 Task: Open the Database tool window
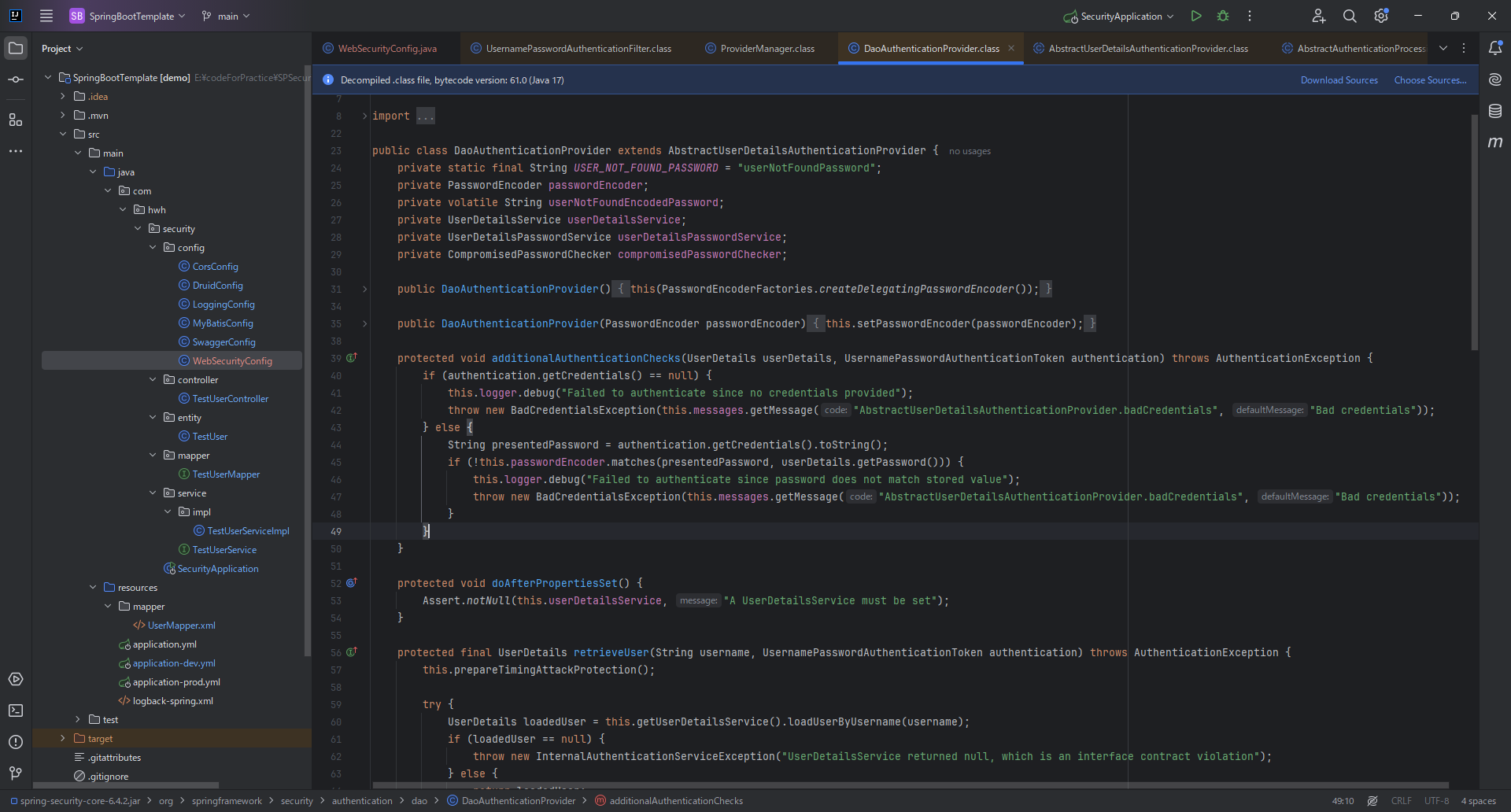(x=1495, y=111)
